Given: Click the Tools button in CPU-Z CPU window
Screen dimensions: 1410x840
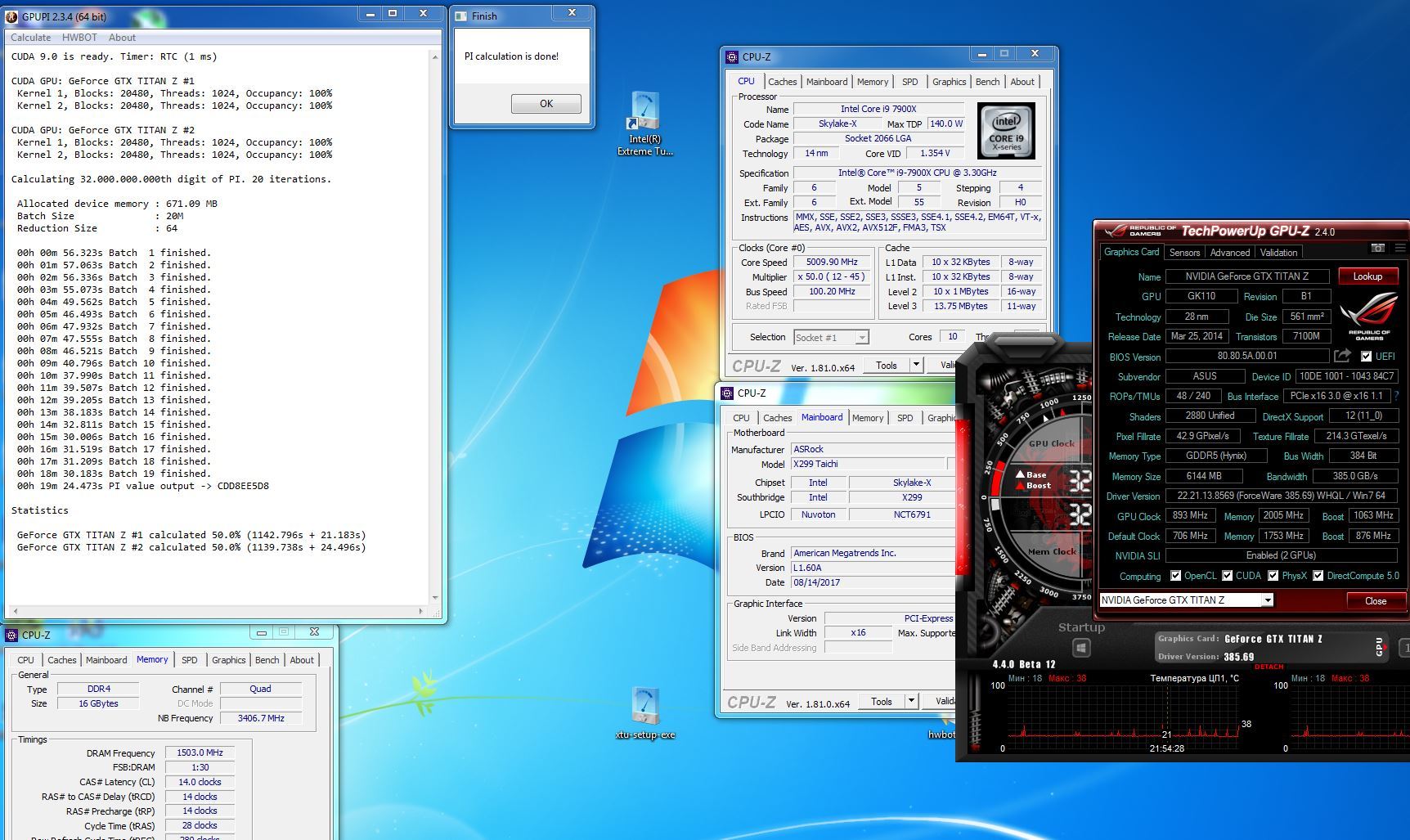Looking at the screenshot, I should click(x=887, y=365).
